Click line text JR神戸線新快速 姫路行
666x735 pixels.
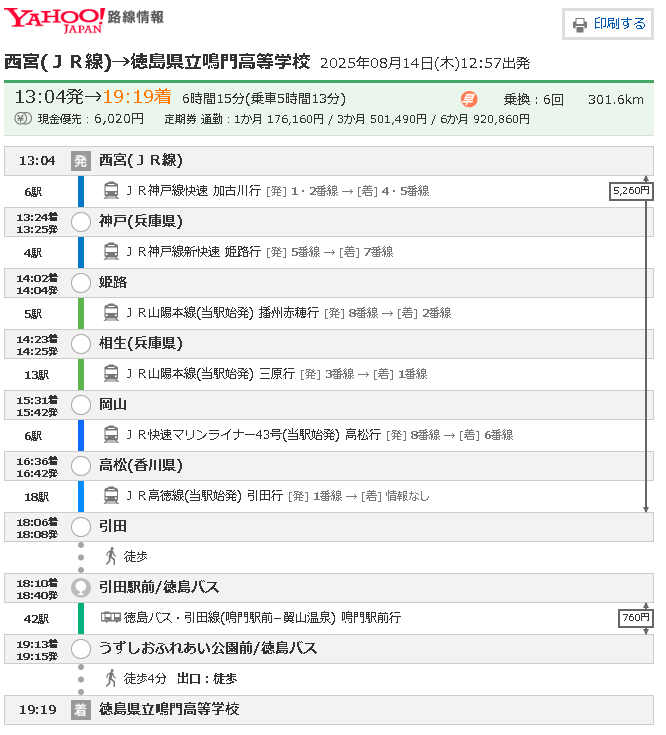coord(193,252)
